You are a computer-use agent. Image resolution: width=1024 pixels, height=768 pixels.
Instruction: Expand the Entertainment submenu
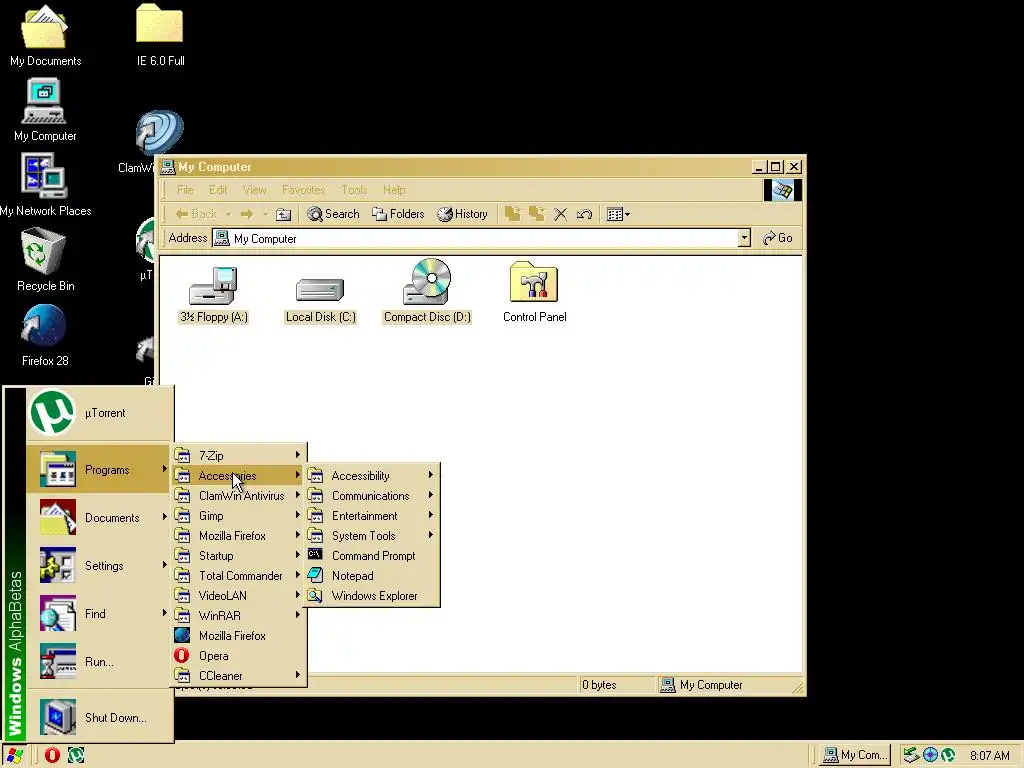click(372, 516)
